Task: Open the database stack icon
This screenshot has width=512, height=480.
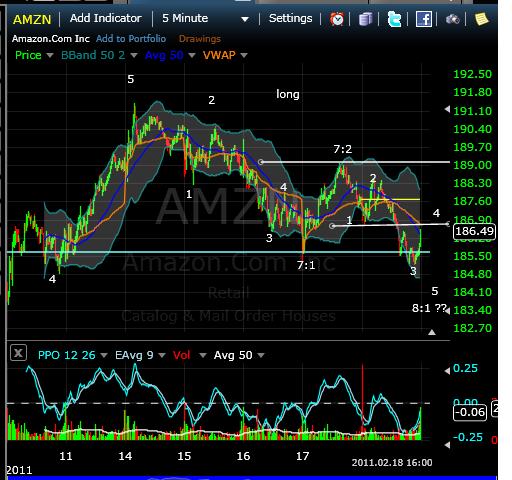Action: [365, 19]
